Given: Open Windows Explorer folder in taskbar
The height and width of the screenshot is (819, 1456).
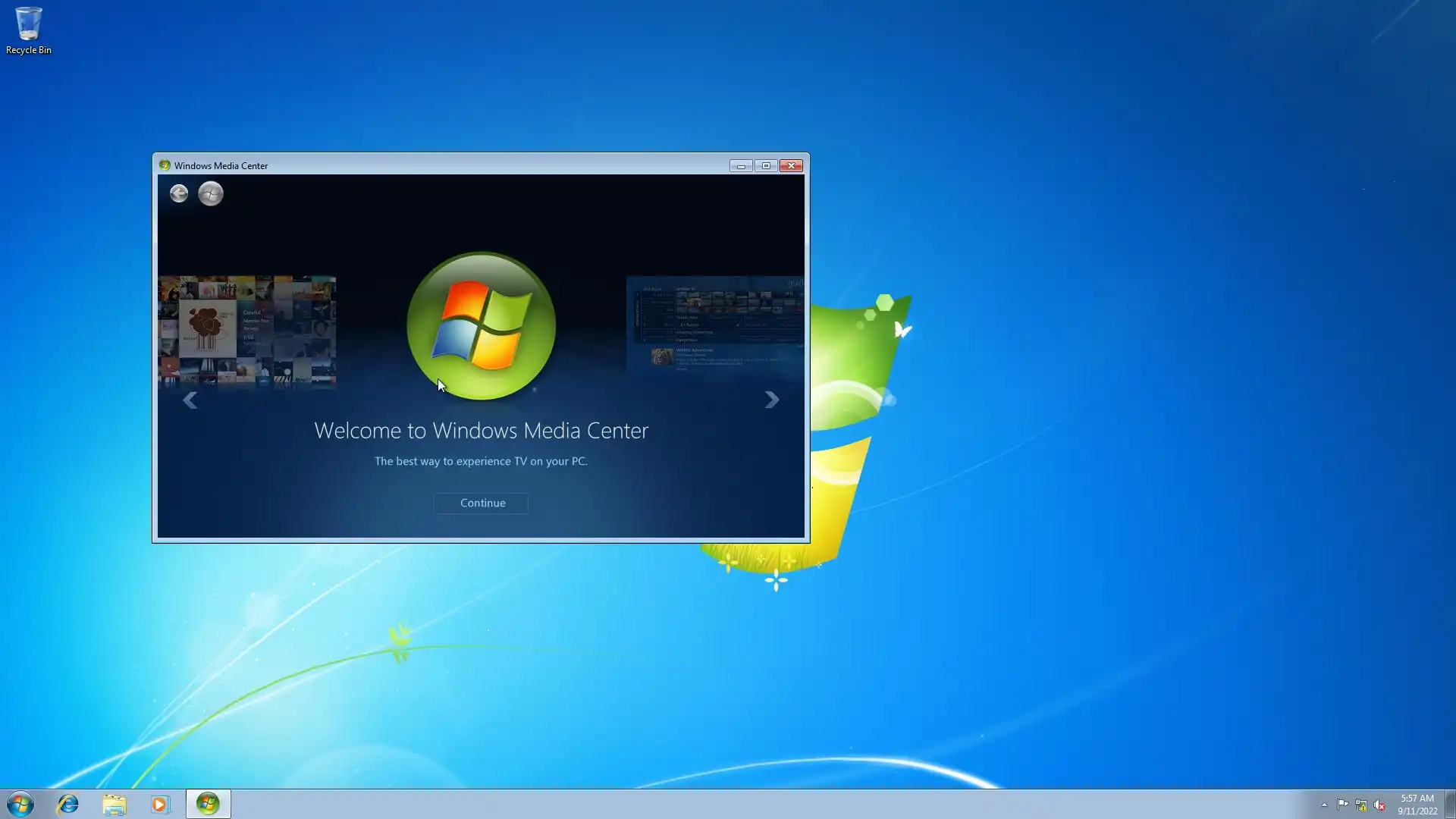Looking at the screenshot, I should [x=115, y=804].
